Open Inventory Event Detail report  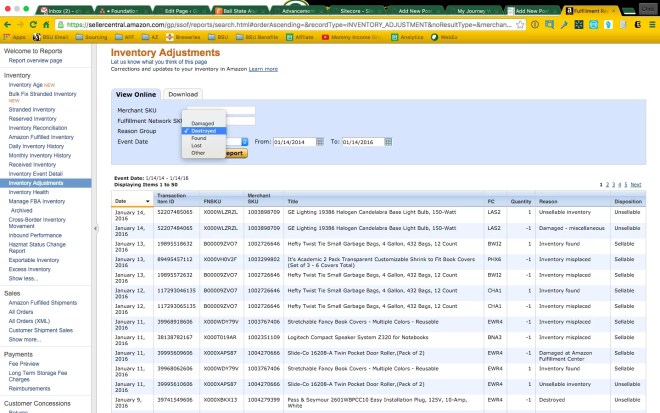pyautogui.click(x=36, y=174)
